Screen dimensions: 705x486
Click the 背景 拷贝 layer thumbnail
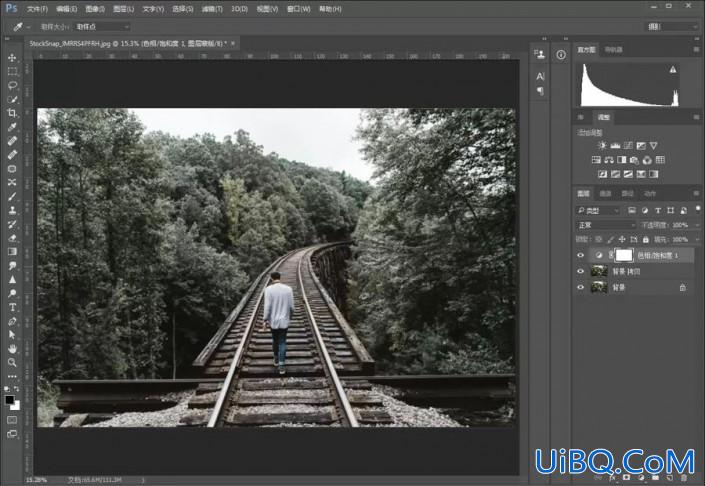[x=599, y=271]
